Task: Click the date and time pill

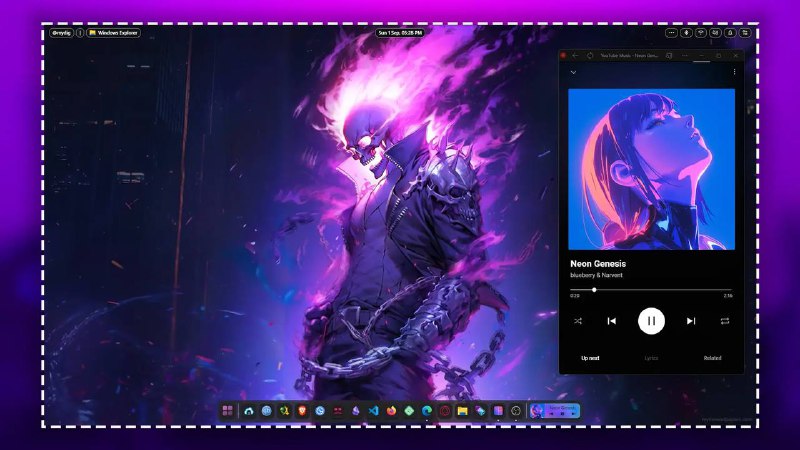Action: [400, 33]
